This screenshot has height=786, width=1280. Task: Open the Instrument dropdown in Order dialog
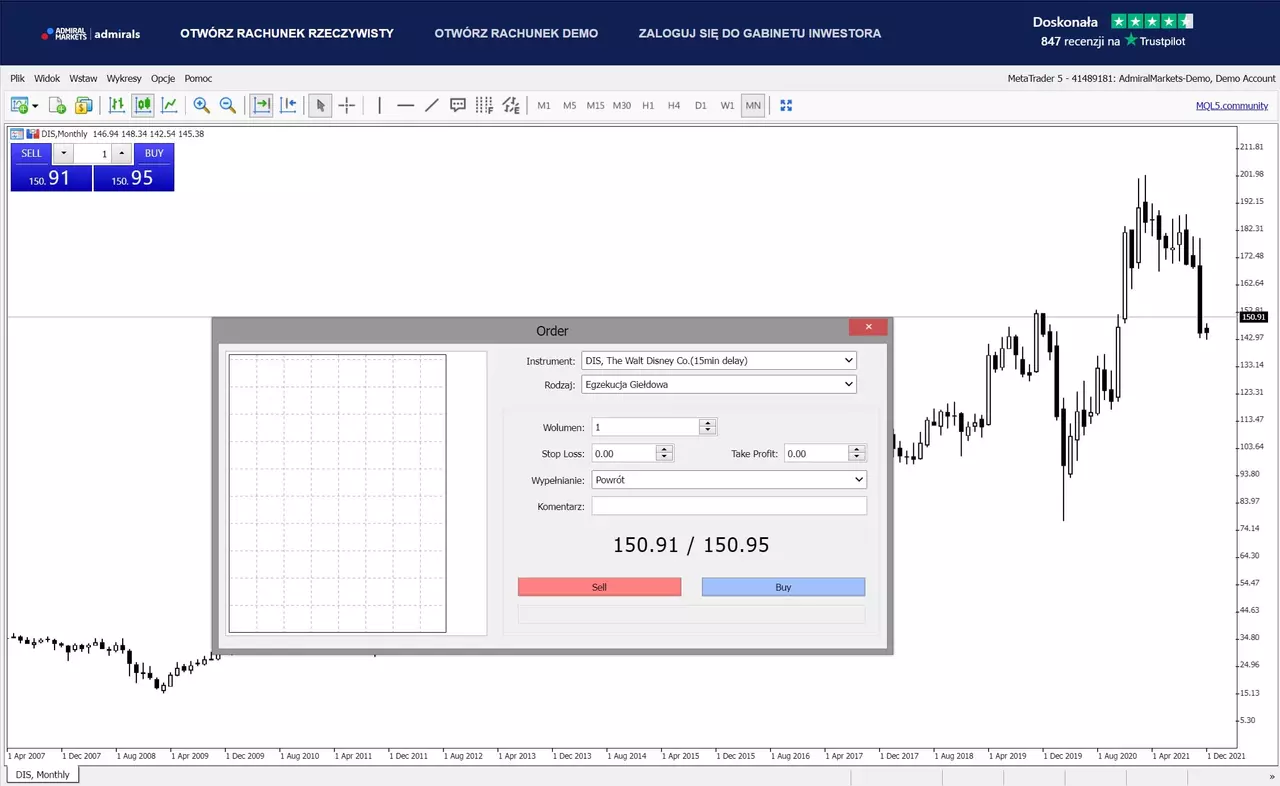point(719,360)
